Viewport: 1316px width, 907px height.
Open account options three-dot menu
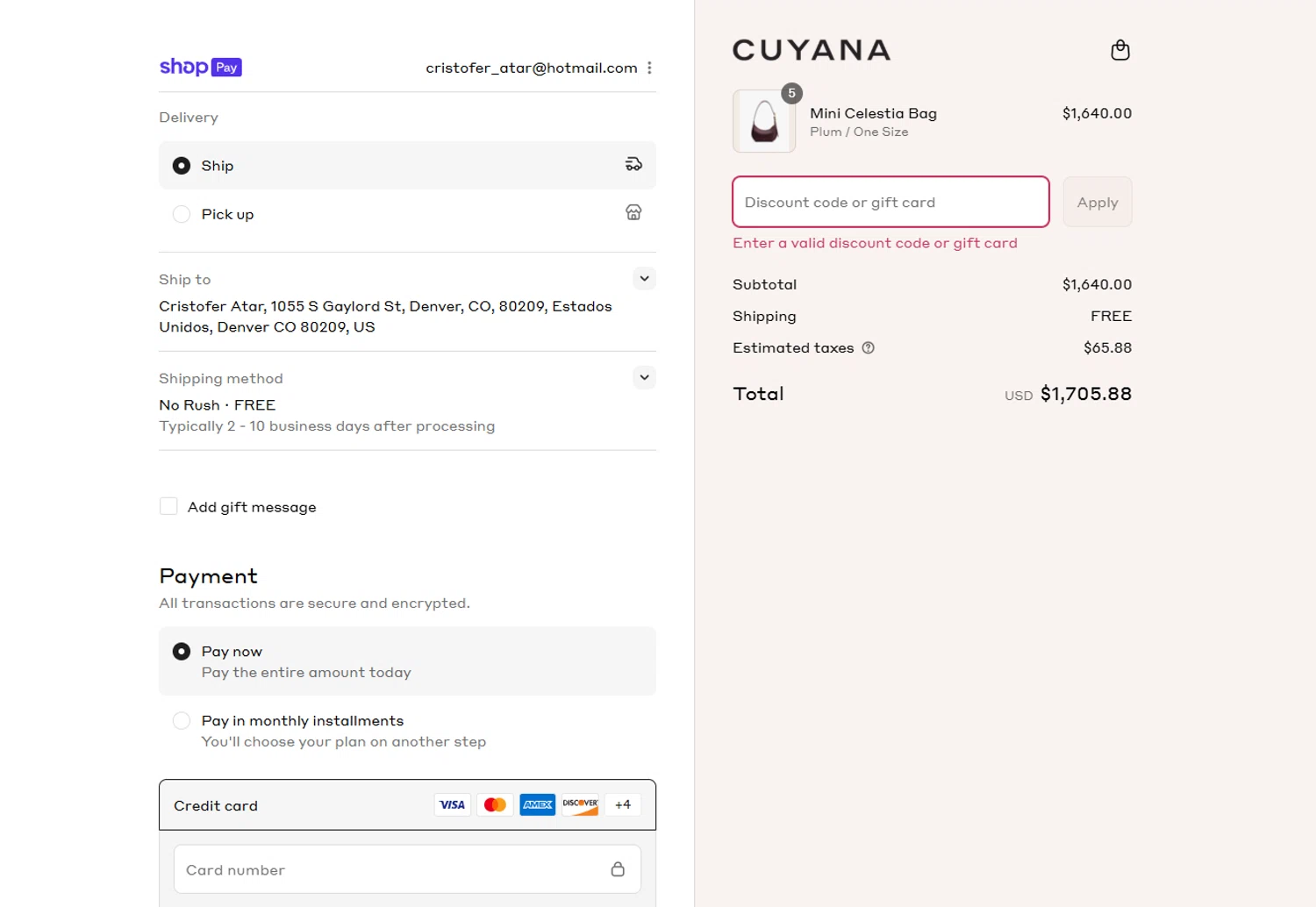click(649, 68)
